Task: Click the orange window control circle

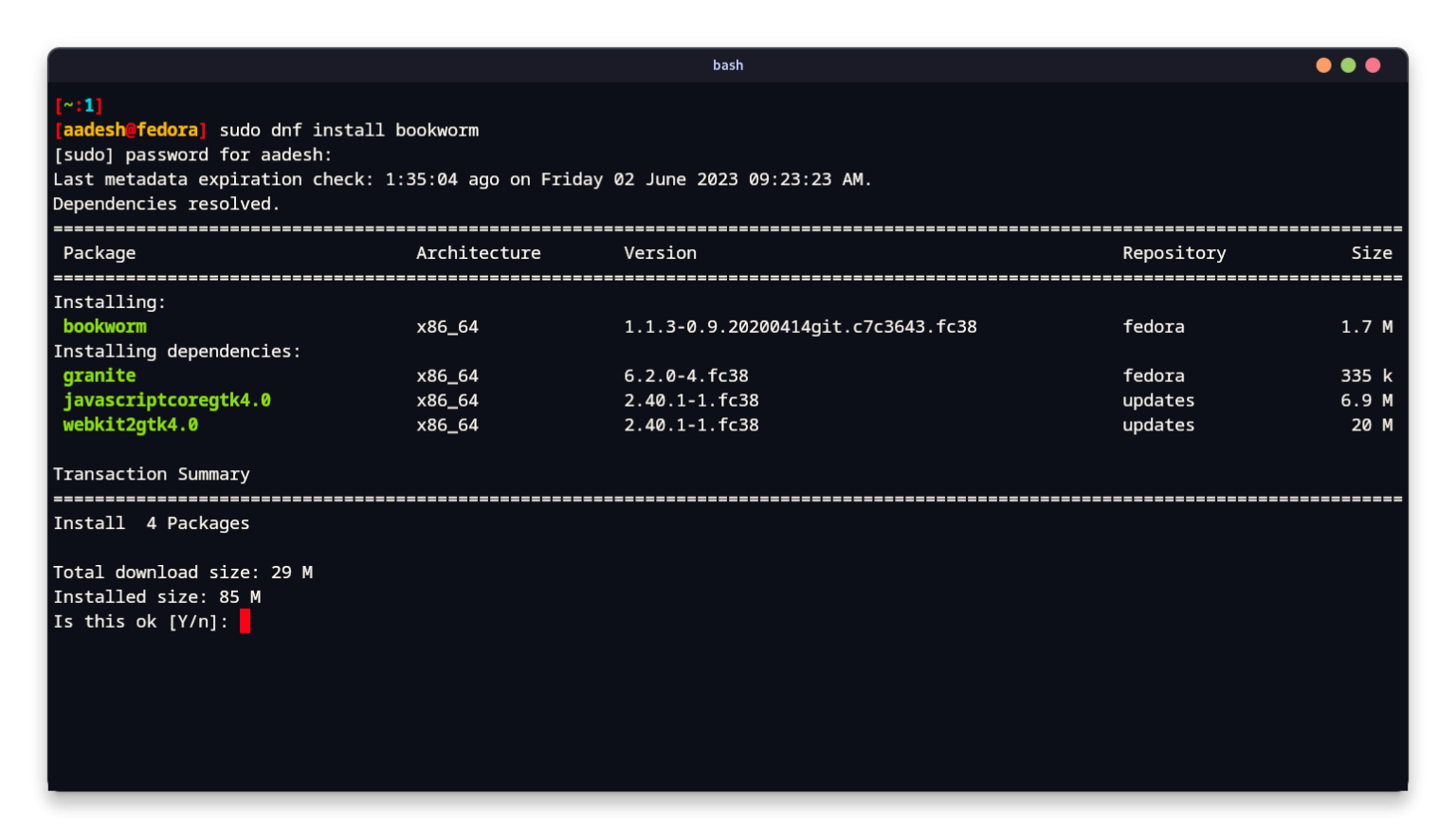Action: point(1322,64)
